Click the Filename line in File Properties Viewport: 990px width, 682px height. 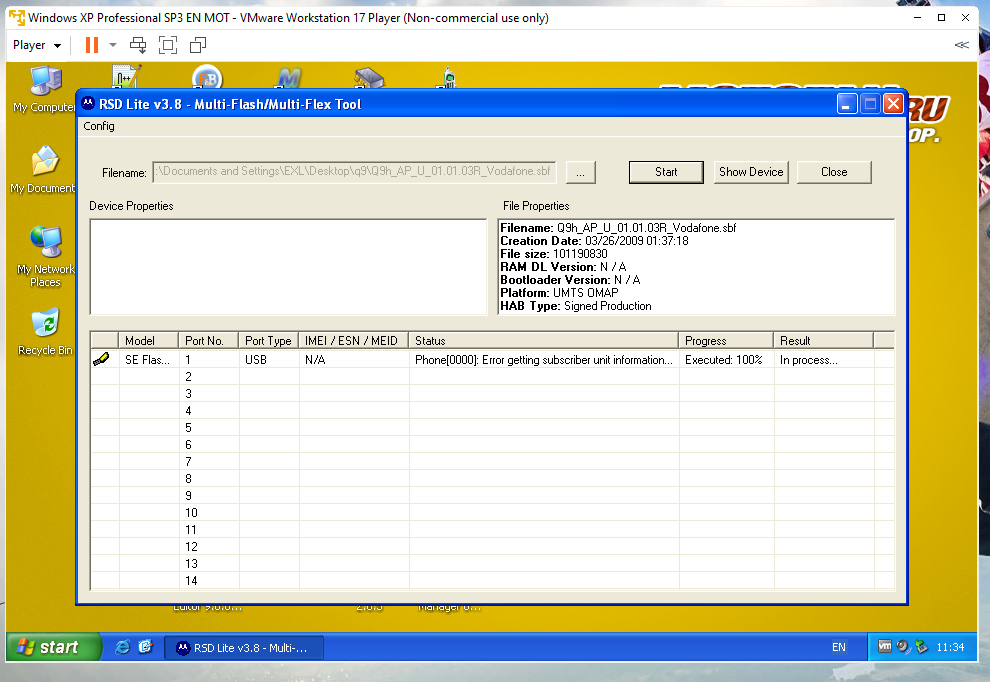(618, 228)
